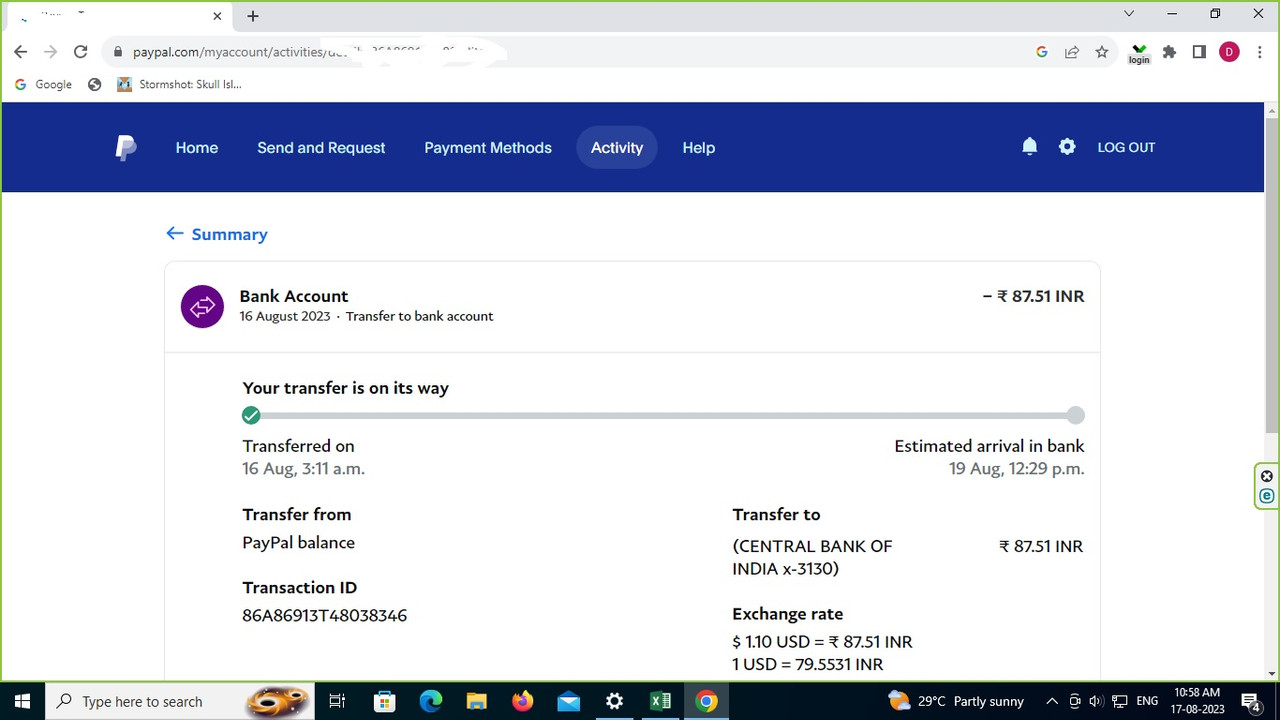Viewport: 1280px width, 720px height.
Task: Open the Chrome extensions puzzle menu
Action: click(x=1169, y=52)
